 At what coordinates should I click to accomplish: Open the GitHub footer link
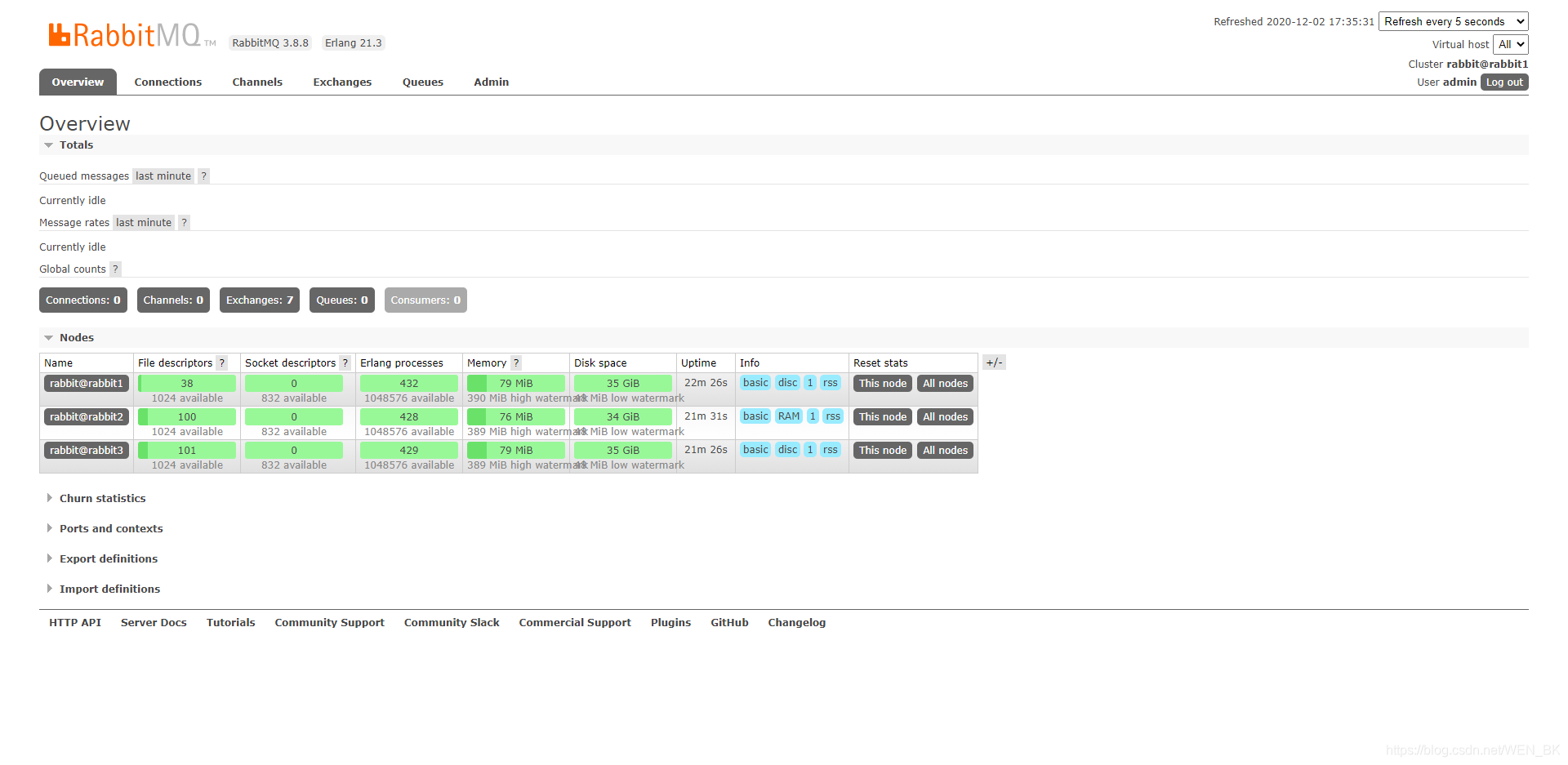tap(729, 623)
